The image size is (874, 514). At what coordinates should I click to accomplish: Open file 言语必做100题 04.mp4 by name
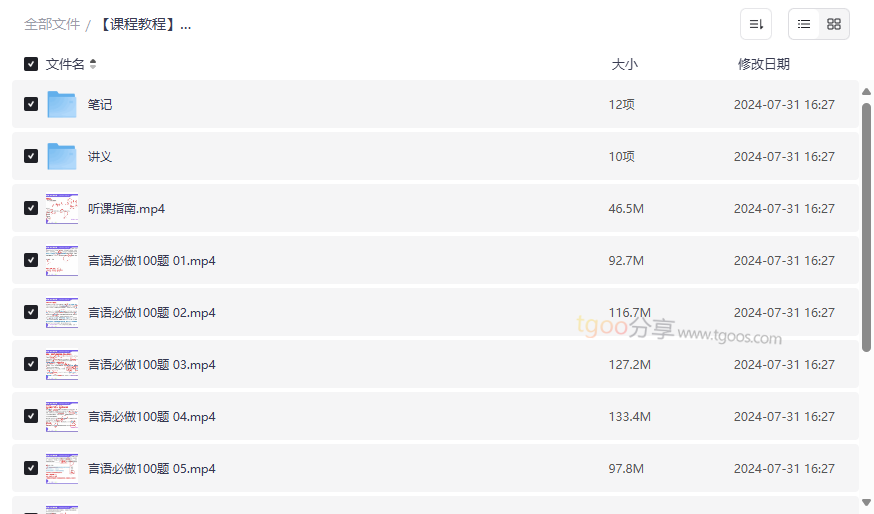pyautogui.click(x=152, y=416)
